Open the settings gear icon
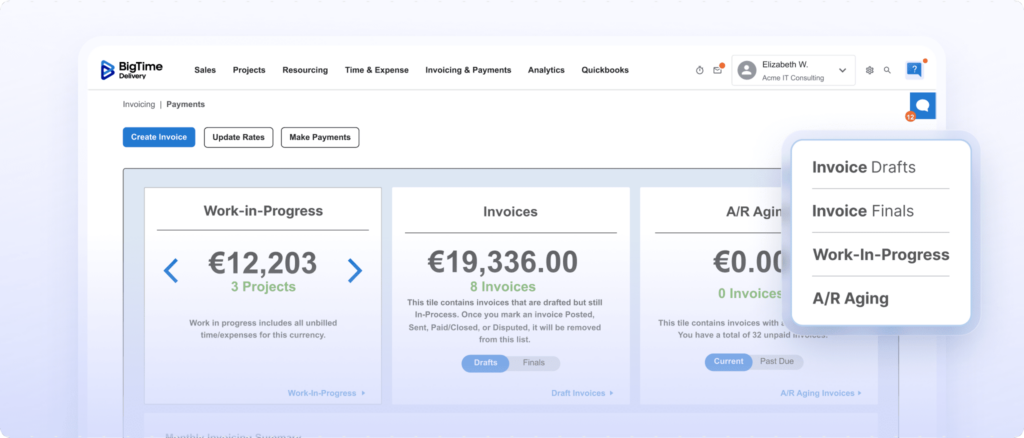 (x=869, y=70)
